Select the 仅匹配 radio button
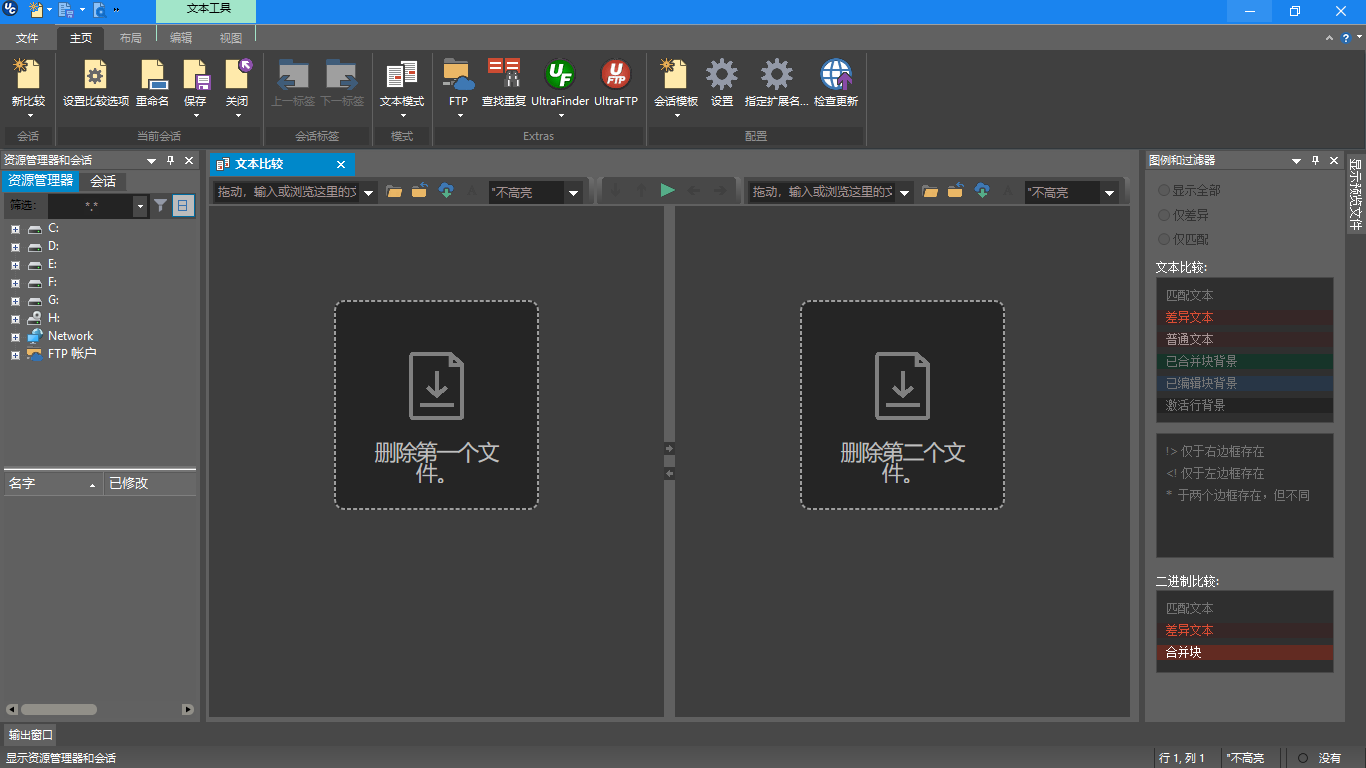This screenshot has height=768, width=1366. coord(1163,239)
